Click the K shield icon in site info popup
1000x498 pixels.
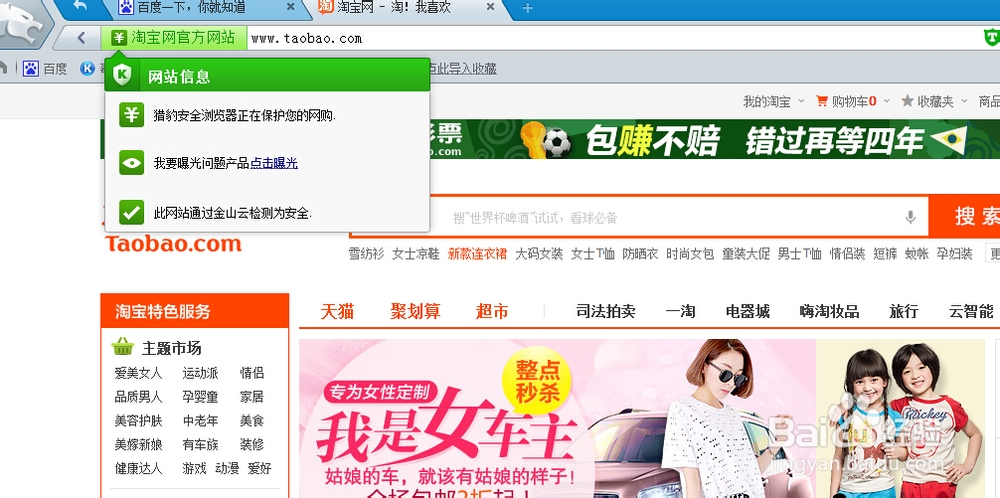point(122,76)
